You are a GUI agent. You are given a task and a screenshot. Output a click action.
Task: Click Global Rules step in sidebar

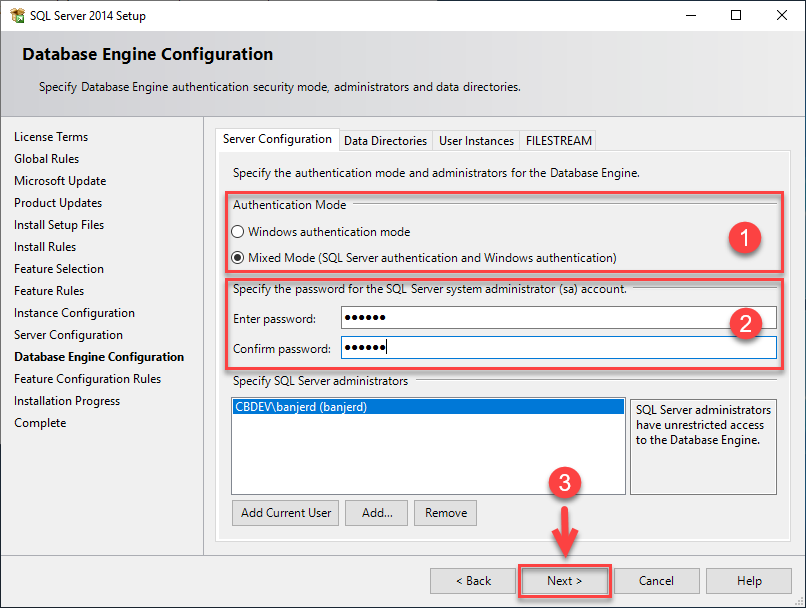(46, 159)
